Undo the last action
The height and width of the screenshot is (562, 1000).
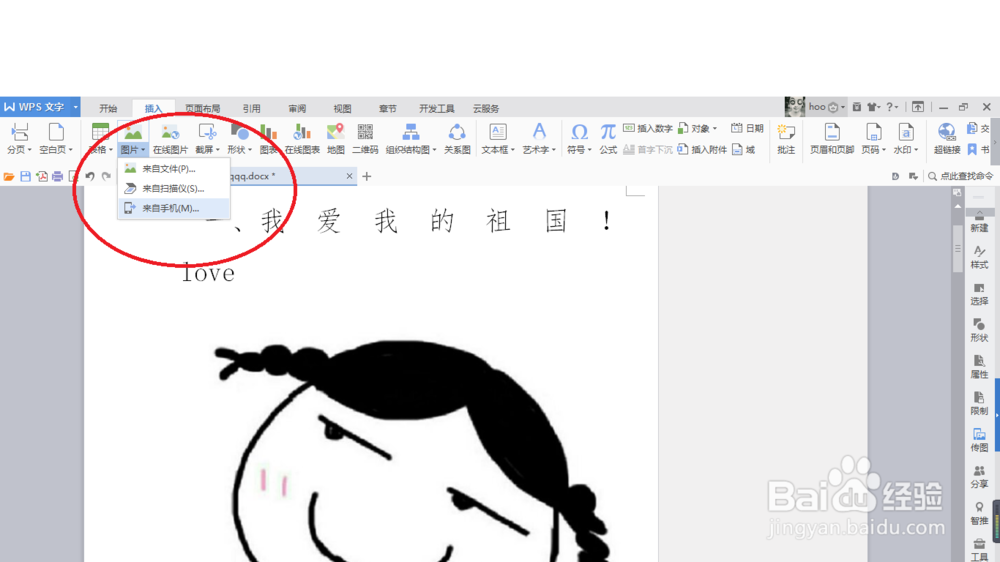pyautogui.click(x=90, y=177)
